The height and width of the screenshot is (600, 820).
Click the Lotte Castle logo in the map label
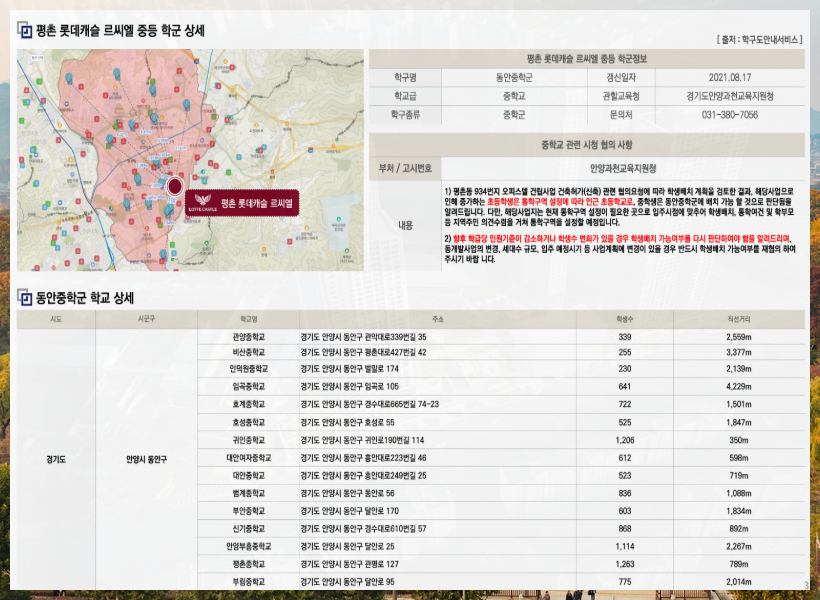pyautogui.click(x=203, y=202)
